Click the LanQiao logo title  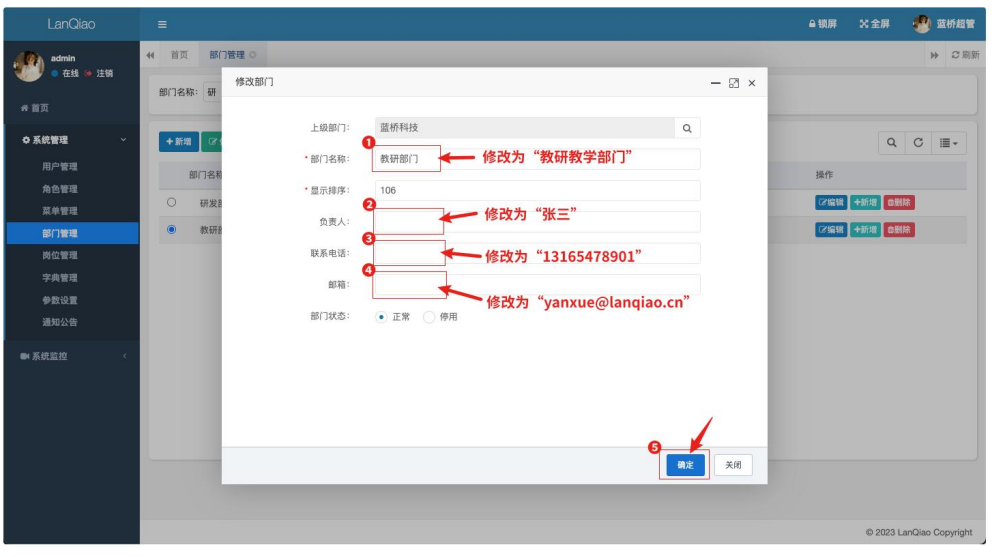click(72, 24)
